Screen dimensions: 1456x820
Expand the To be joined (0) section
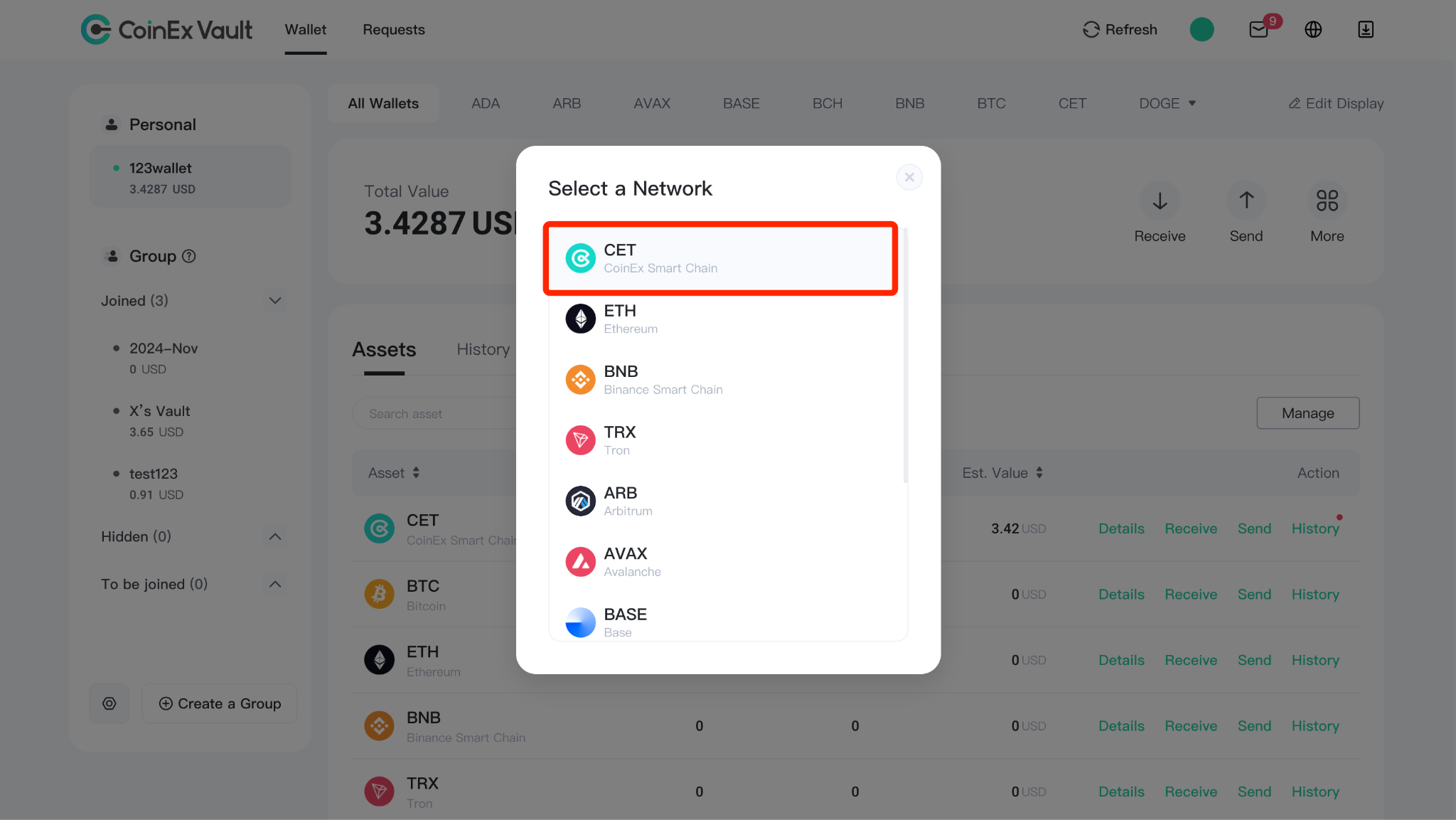coord(275,584)
